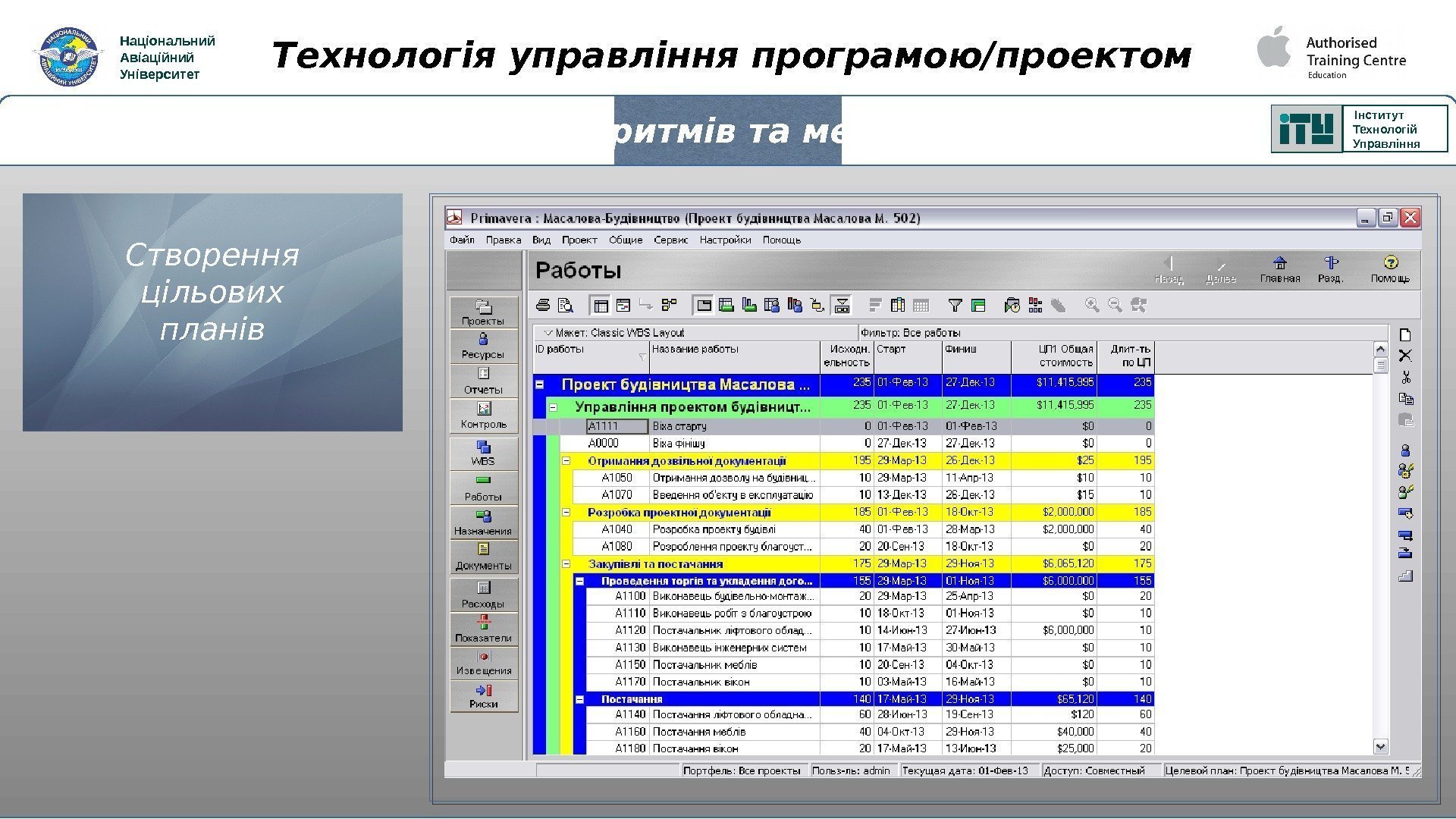Viewport: 1456px width, 819px height.
Task: Collapse the Закупівлі та постачання group
Action: 566,563
